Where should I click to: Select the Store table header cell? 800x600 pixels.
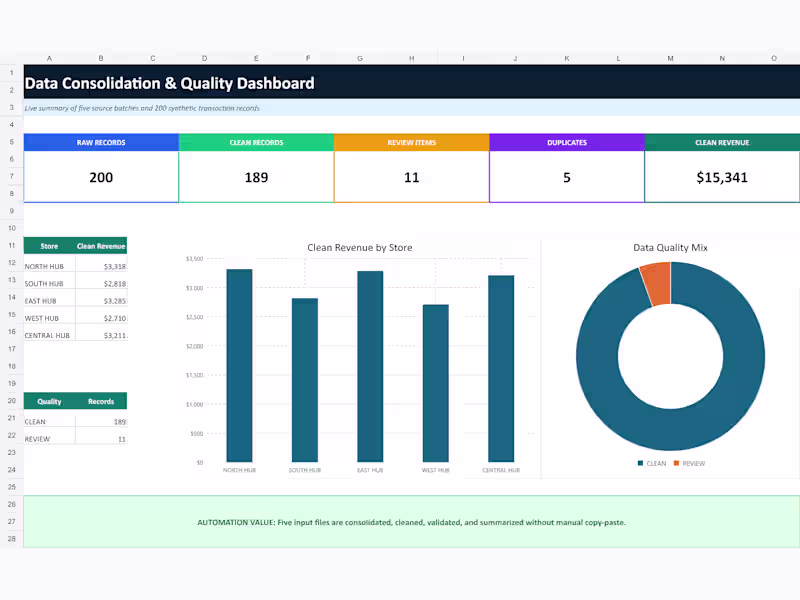click(49, 246)
